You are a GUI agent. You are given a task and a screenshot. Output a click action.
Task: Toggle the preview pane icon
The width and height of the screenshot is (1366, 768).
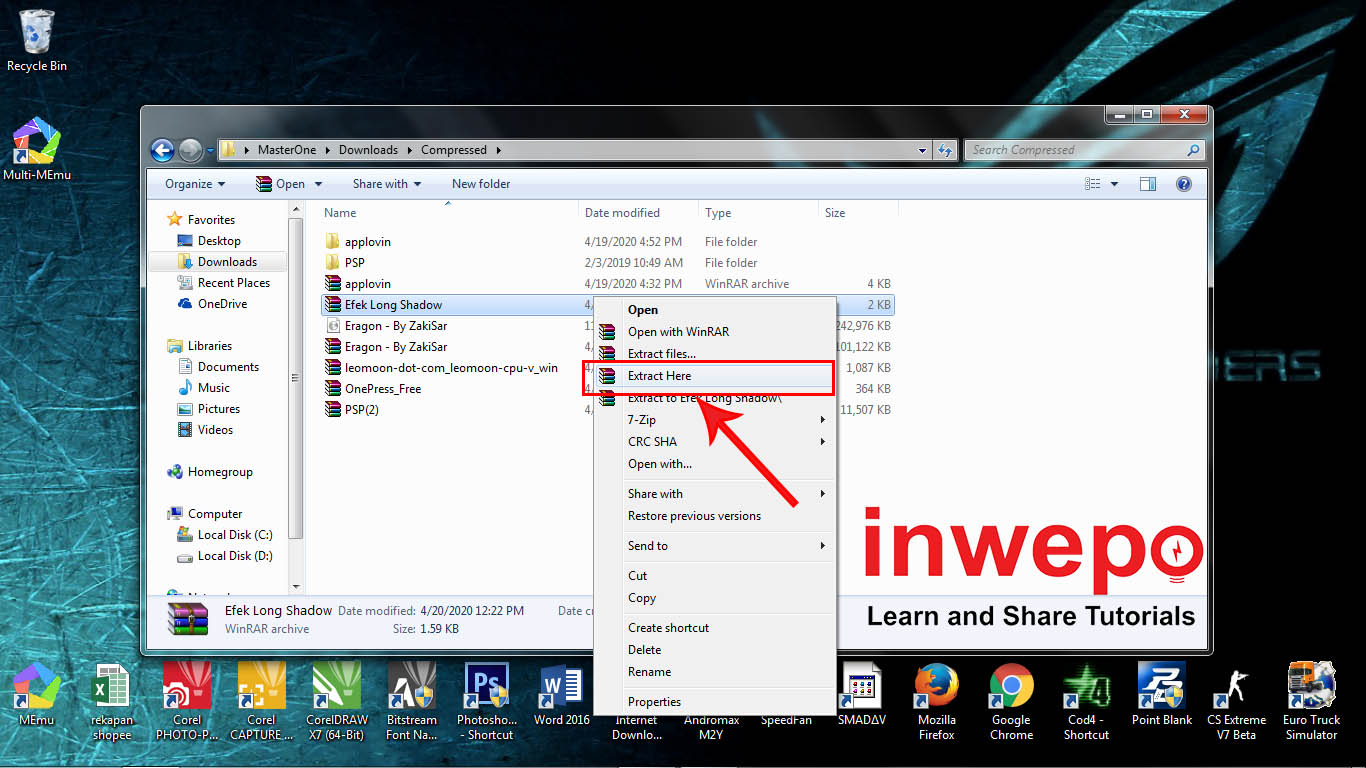pyautogui.click(x=1148, y=184)
